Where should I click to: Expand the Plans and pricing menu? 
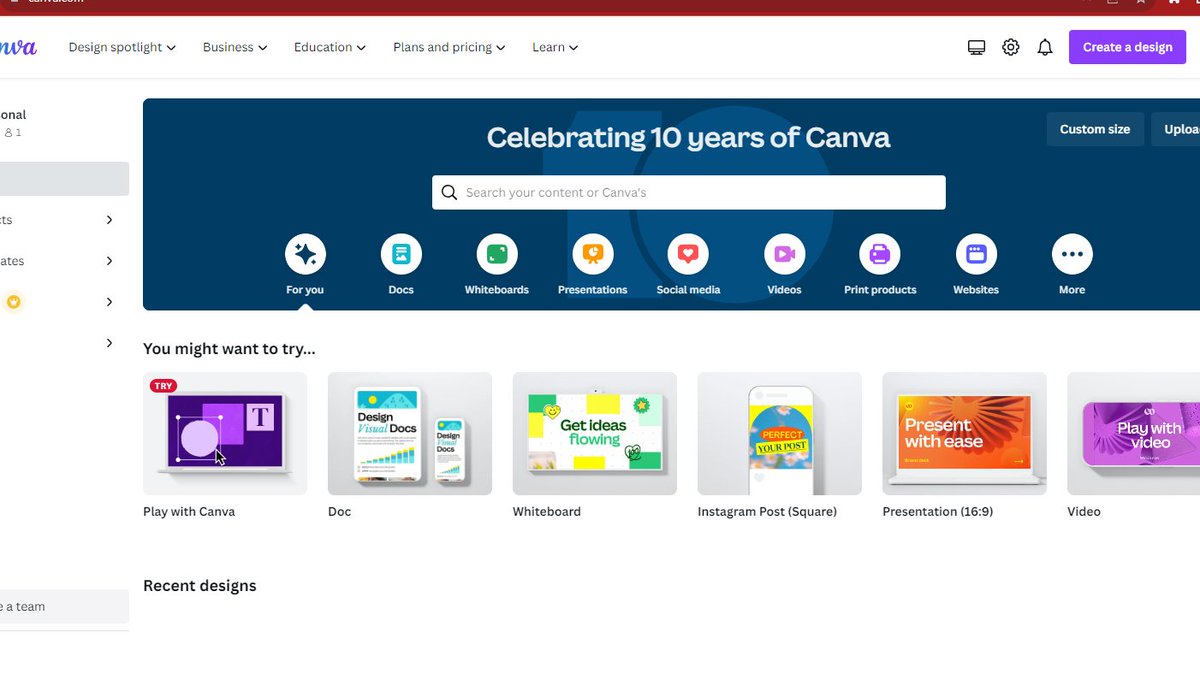449,47
